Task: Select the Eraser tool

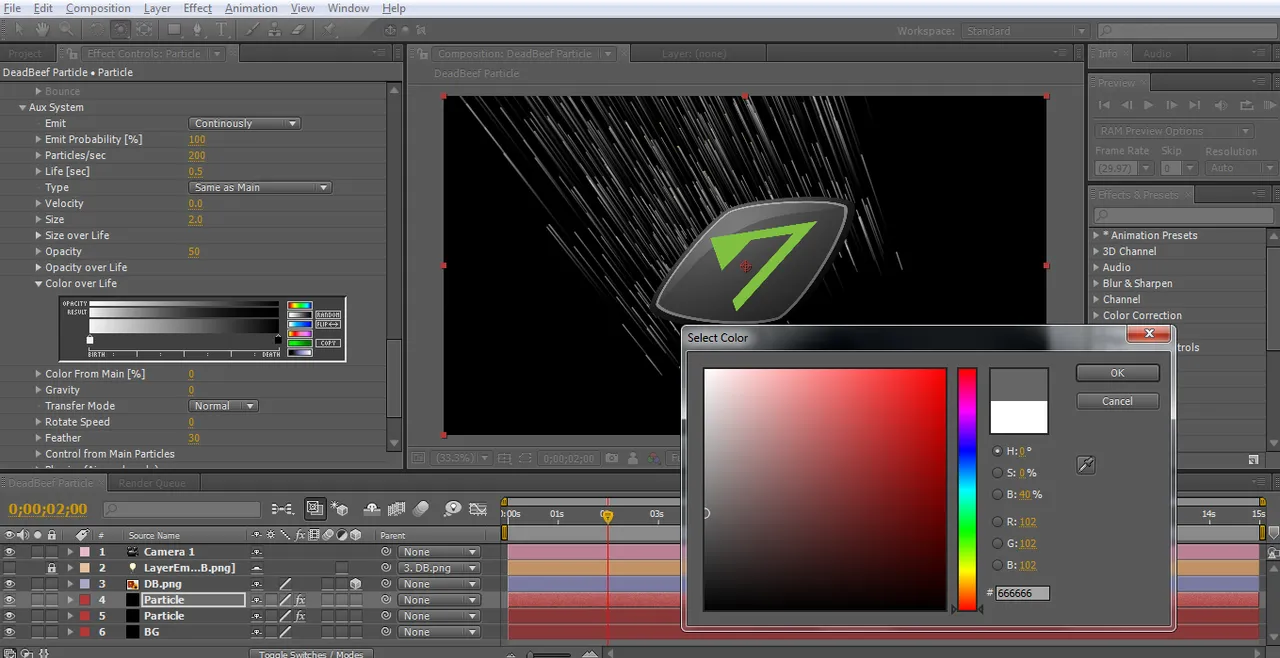Action: coord(299,30)
